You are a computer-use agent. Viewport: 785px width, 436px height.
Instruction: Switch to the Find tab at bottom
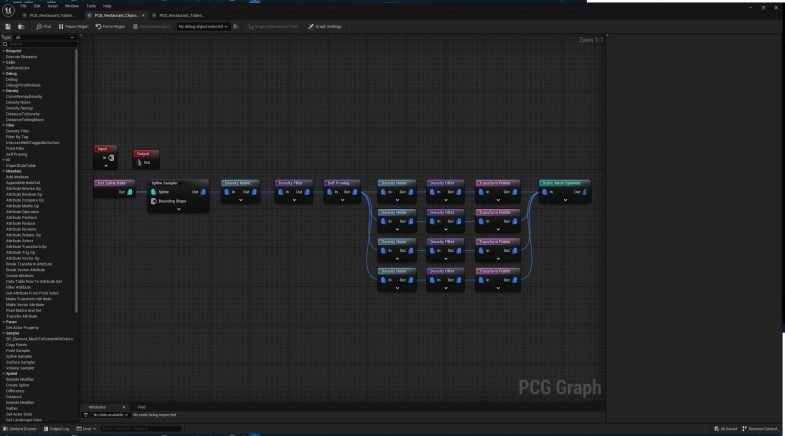point(142,407)
